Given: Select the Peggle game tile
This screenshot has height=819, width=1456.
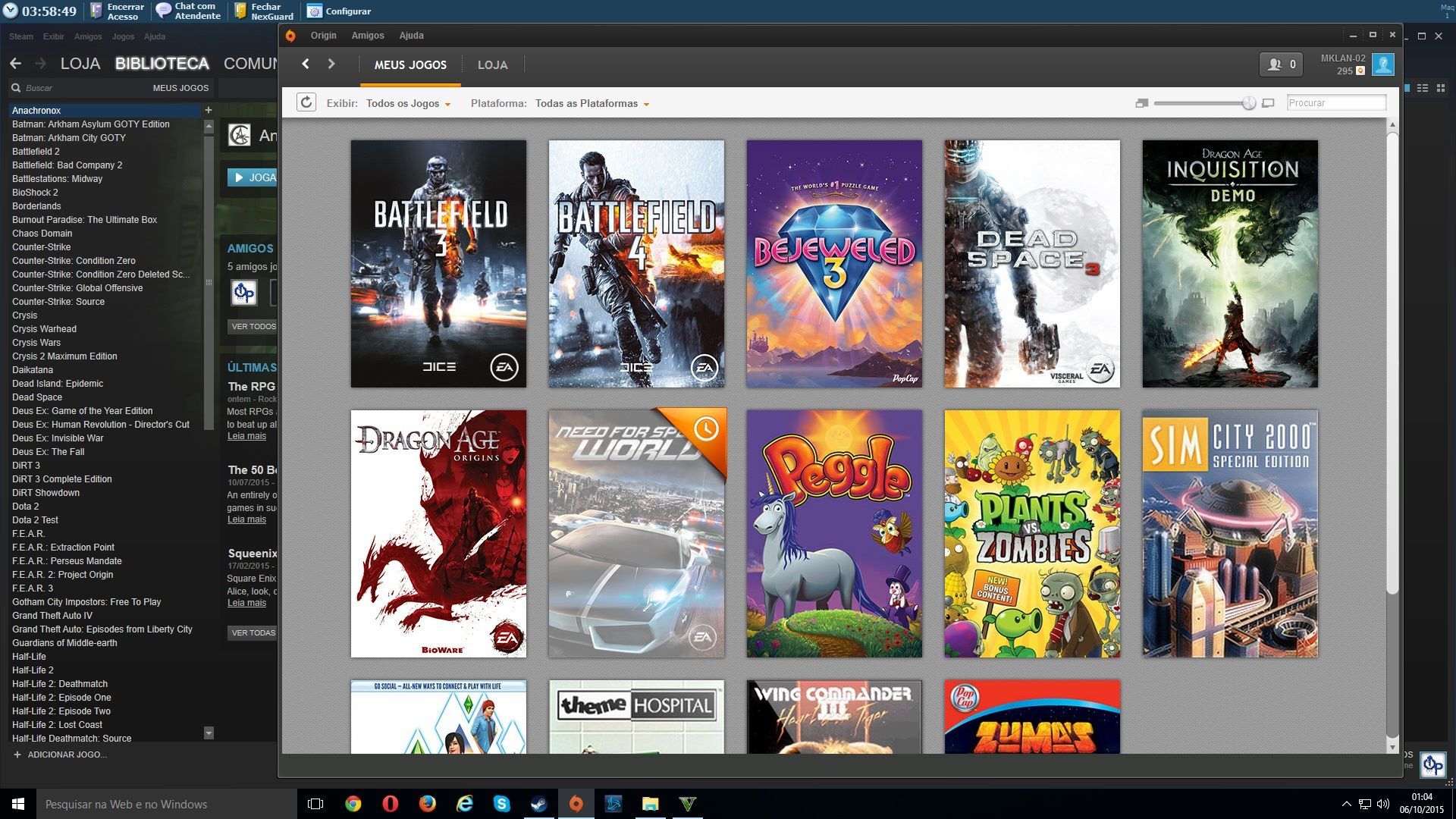Looking at the screenshot, I should (x=834, y=534).
